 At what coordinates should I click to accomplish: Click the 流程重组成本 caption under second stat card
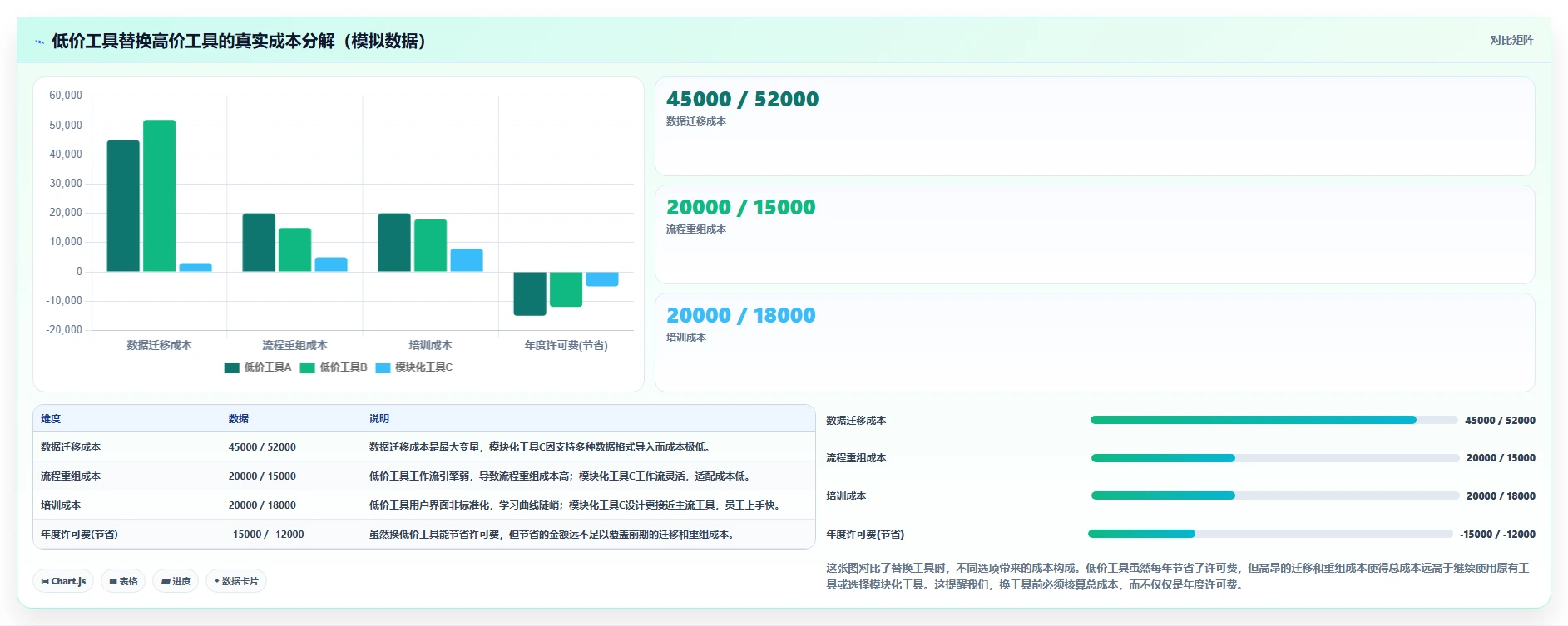click(x=696, y=229)
